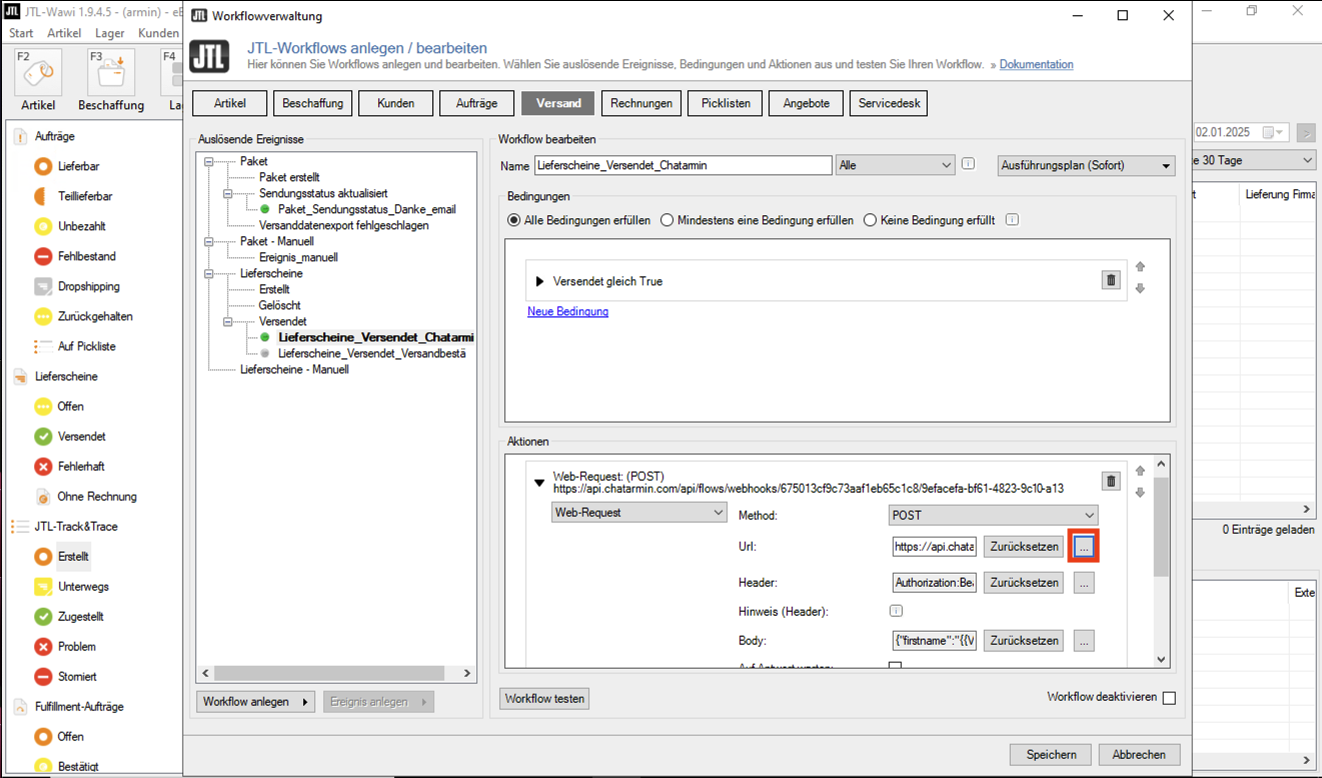Click the Speichern button

click(1051, 754)
